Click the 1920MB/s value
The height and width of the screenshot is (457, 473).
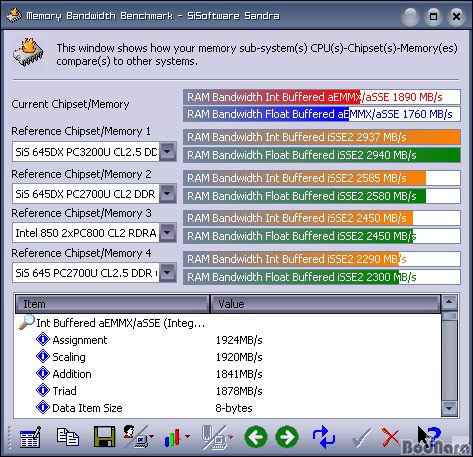239,357
